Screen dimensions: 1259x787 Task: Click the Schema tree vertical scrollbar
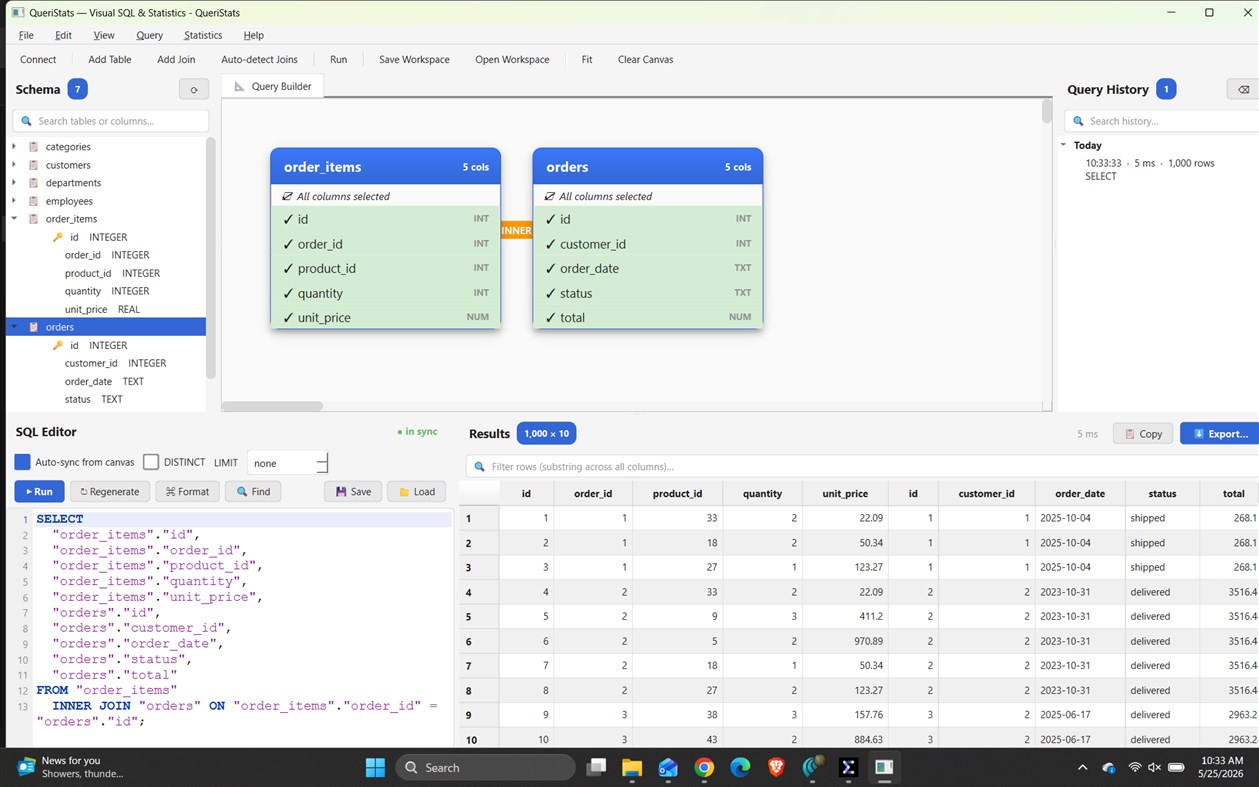tap(211, 258)
